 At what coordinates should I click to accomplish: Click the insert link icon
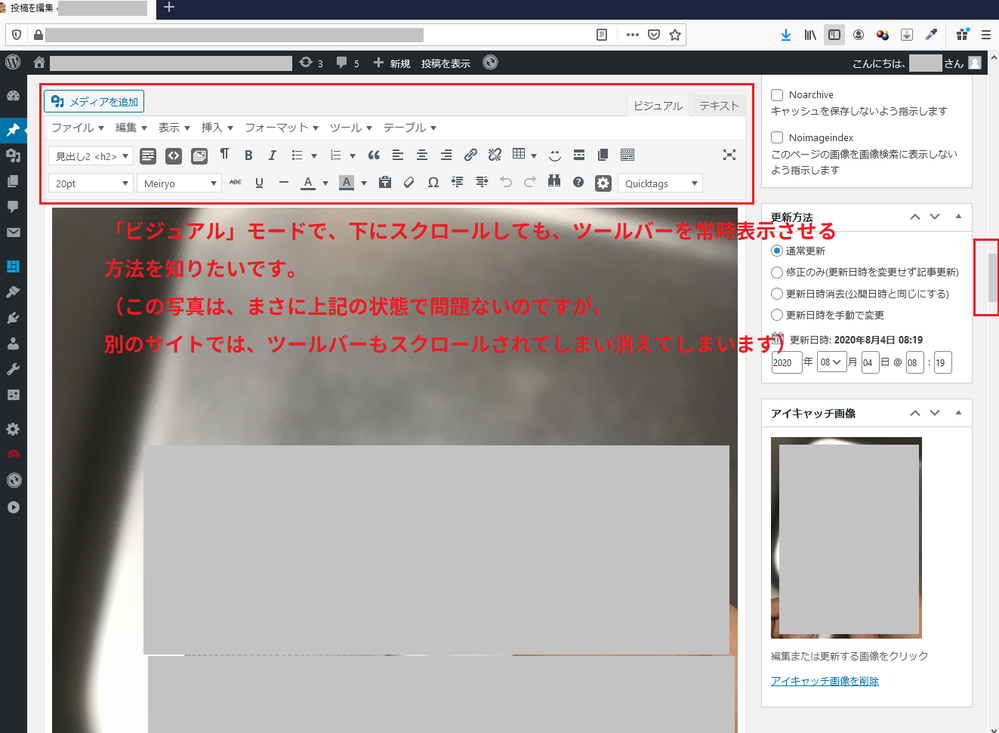tap(470, 155)
